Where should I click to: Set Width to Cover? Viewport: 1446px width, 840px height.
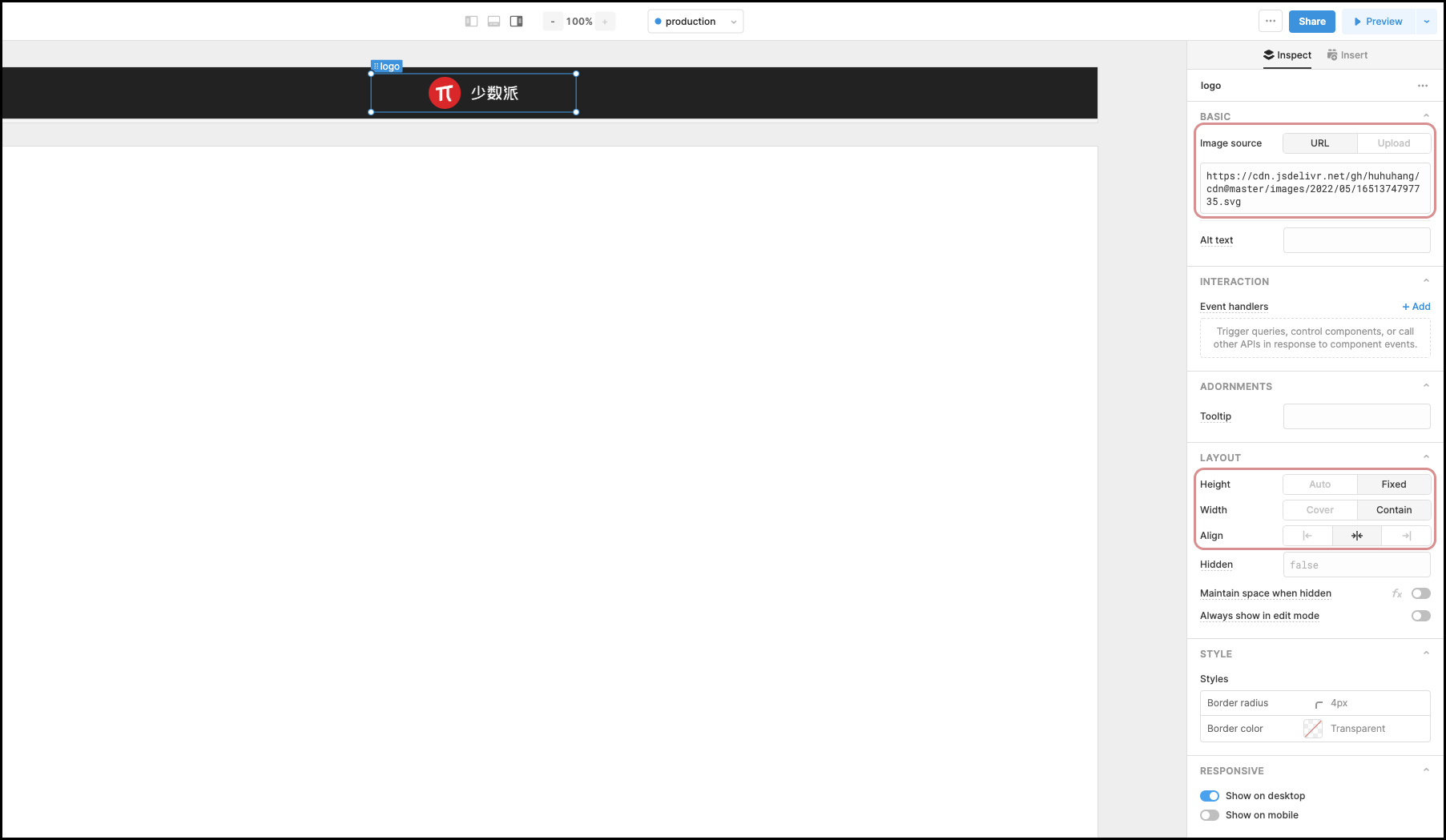(x=1320, y=510)
